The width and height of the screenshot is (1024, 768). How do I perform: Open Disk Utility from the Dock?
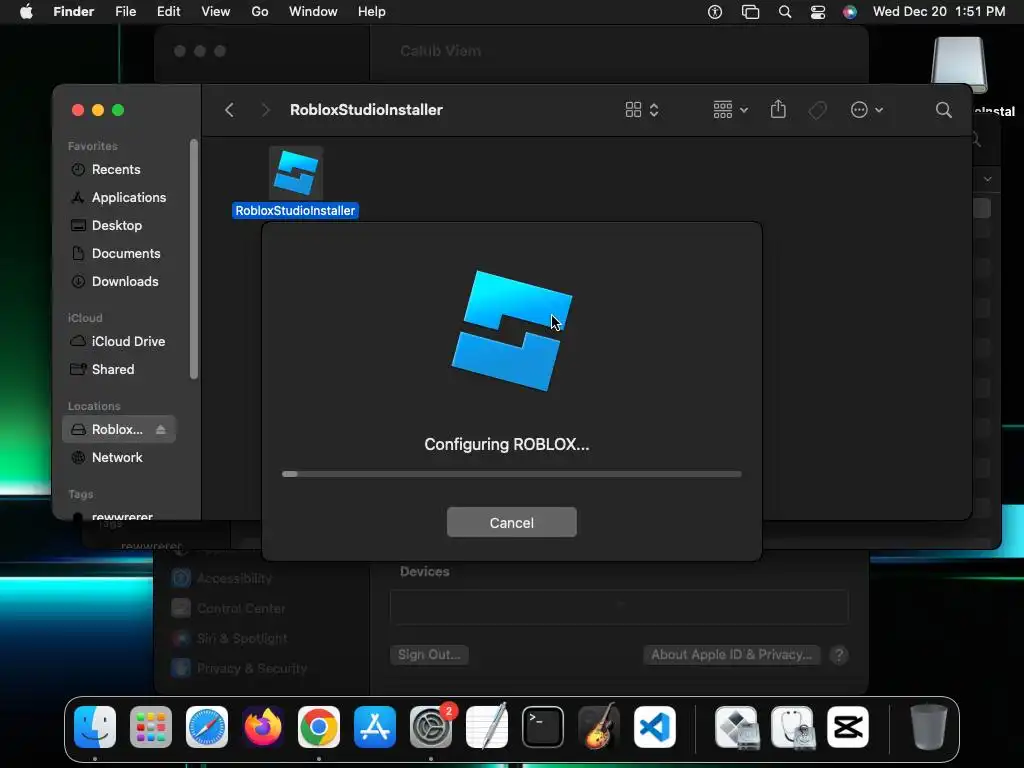click(x=793, y=727)
